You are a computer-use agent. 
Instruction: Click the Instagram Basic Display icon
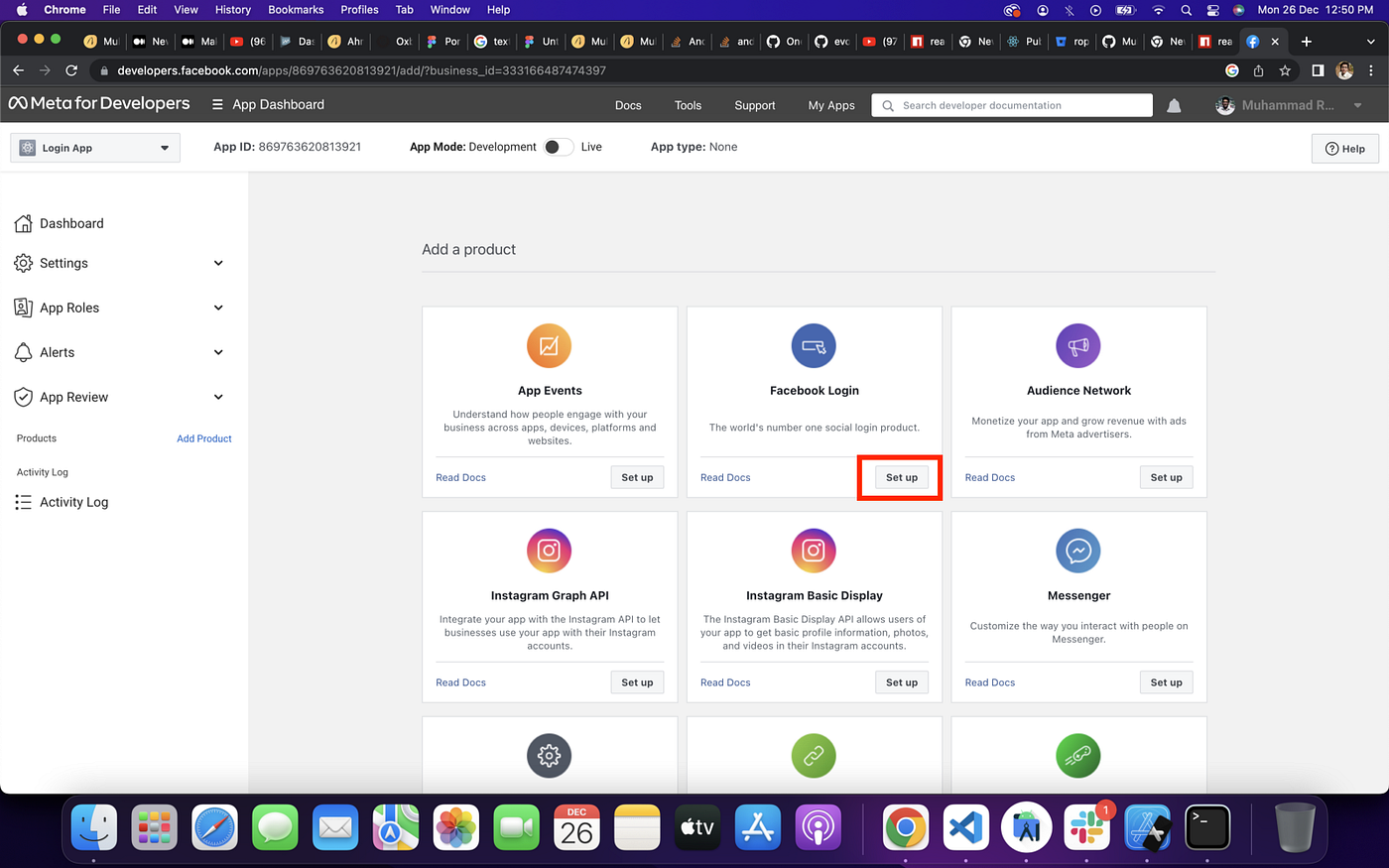(814, 551)
